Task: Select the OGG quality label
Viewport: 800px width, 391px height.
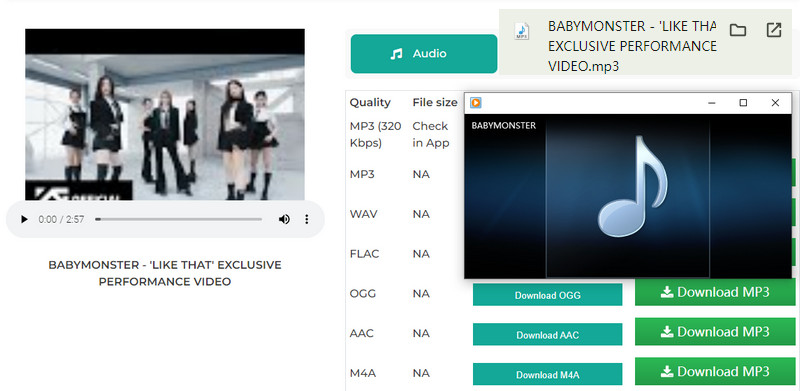Action: point(363,294)
